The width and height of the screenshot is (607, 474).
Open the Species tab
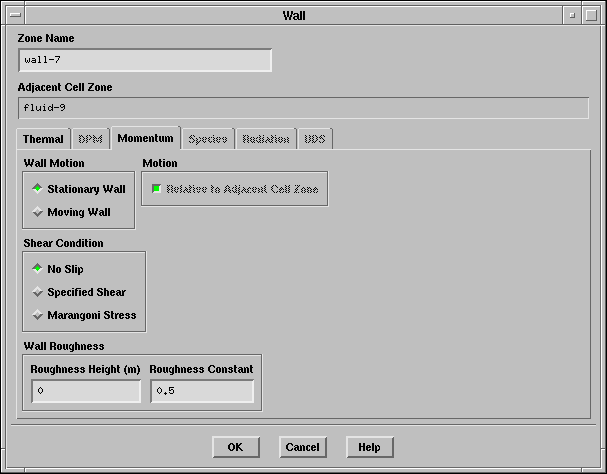(x=207, y=139)
